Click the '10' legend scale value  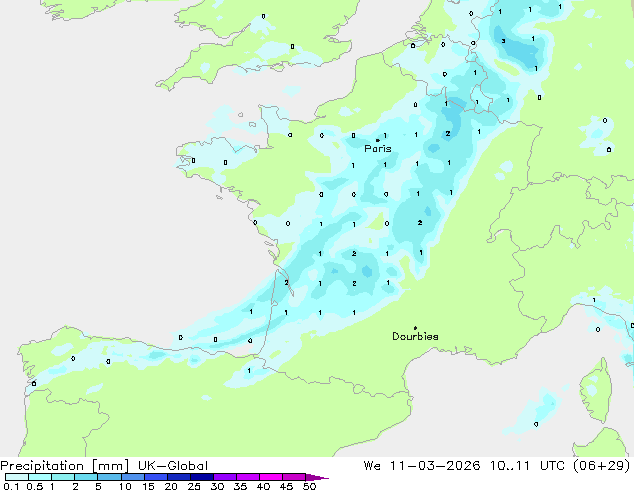click(x=125, y=486)
